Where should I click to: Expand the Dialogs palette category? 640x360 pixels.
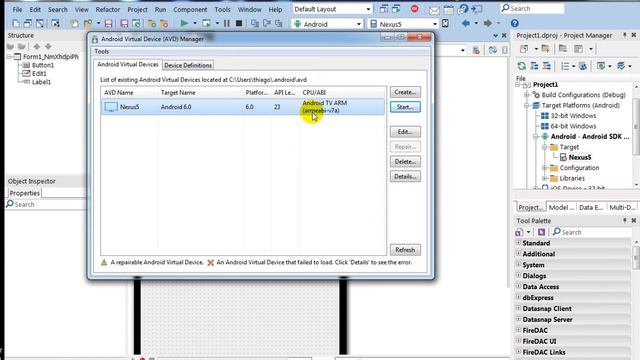point(518,276)
